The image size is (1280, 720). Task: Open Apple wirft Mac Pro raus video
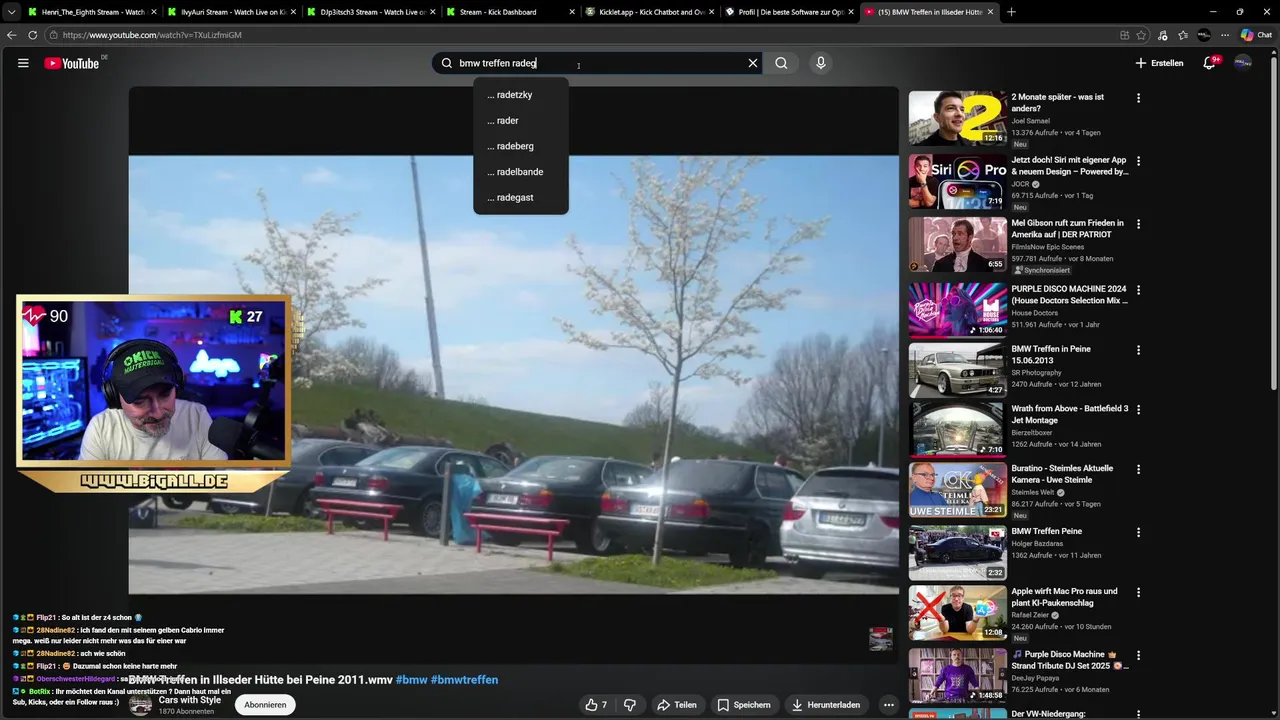[x=957, y=613]
